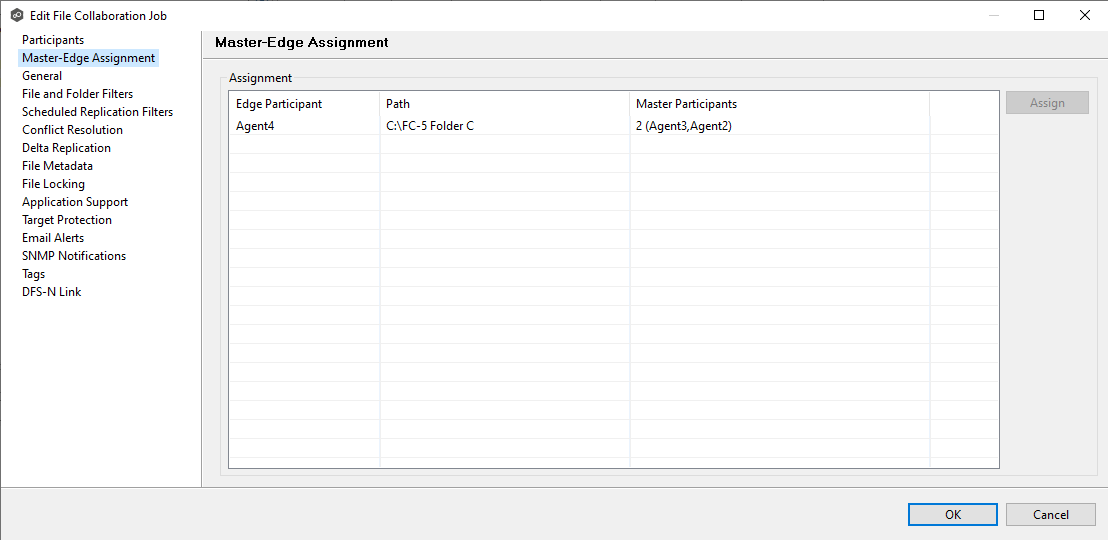The height and width of the screenshot is (540, 1108).
Task: Select SNMP Notifications page
Action: tap(74, 256)
